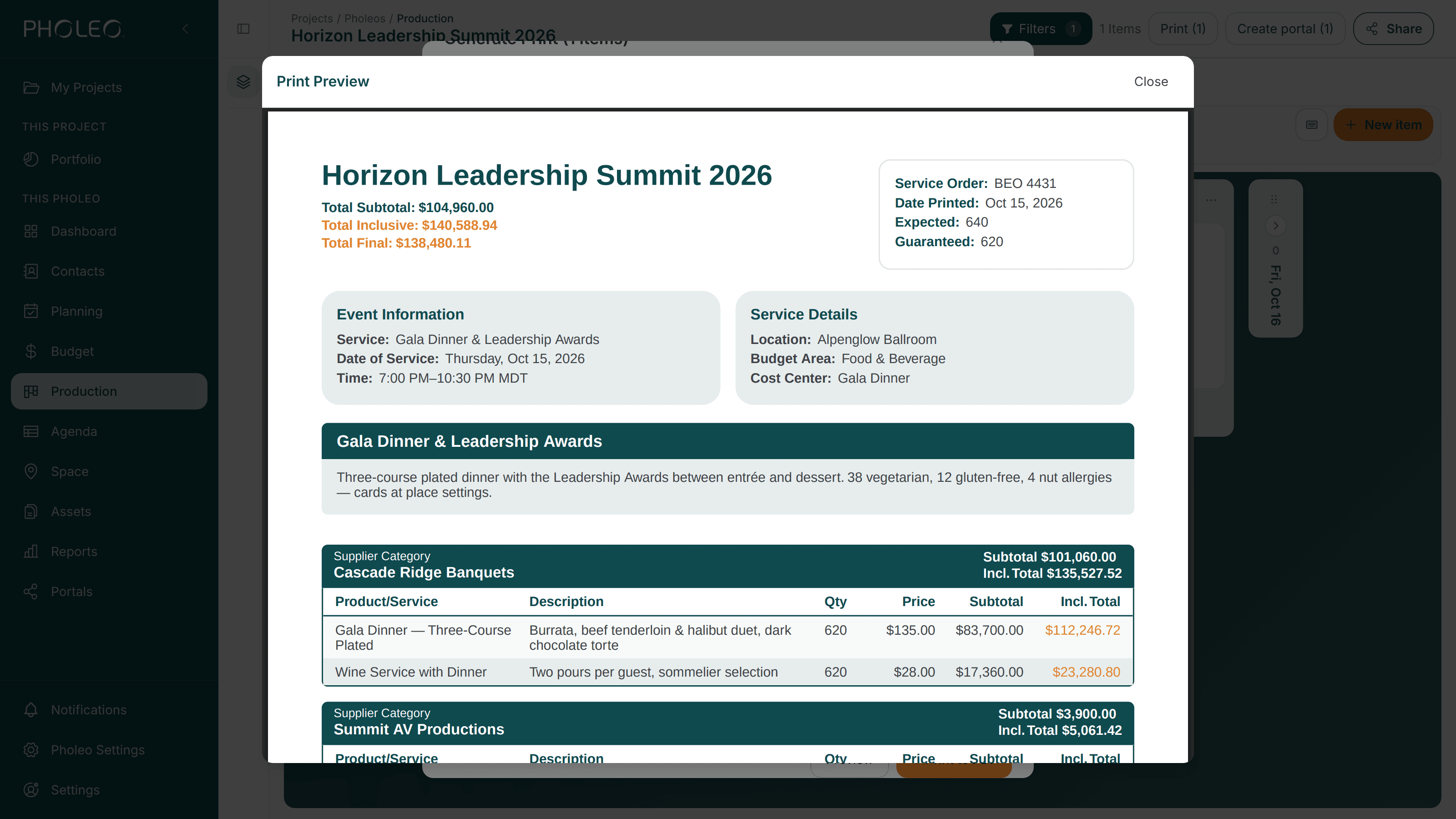Click the Projects breadcrumb link
This screenshot has height=819, width=1456.
click(312, 19)
